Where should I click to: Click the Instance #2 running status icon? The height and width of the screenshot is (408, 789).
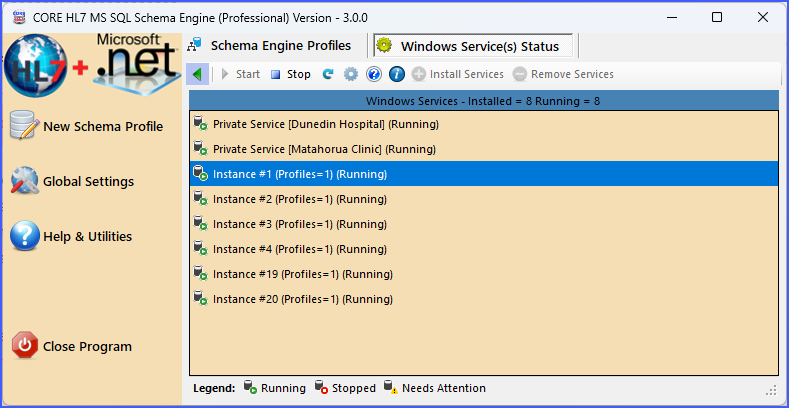point(200,199)
